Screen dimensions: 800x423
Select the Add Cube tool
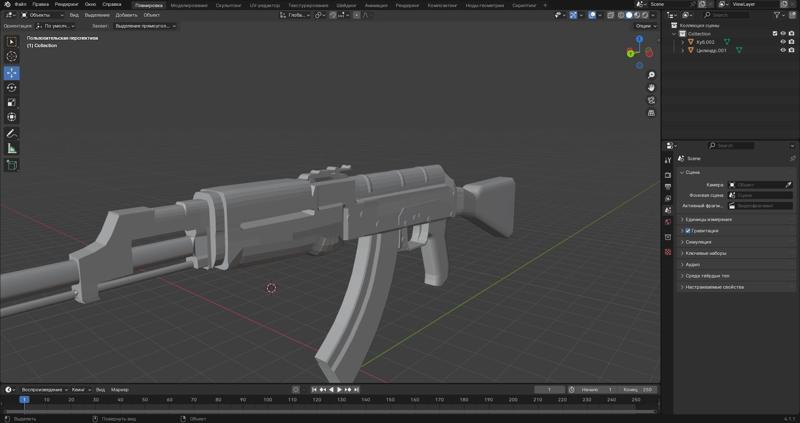click(12, 165)
